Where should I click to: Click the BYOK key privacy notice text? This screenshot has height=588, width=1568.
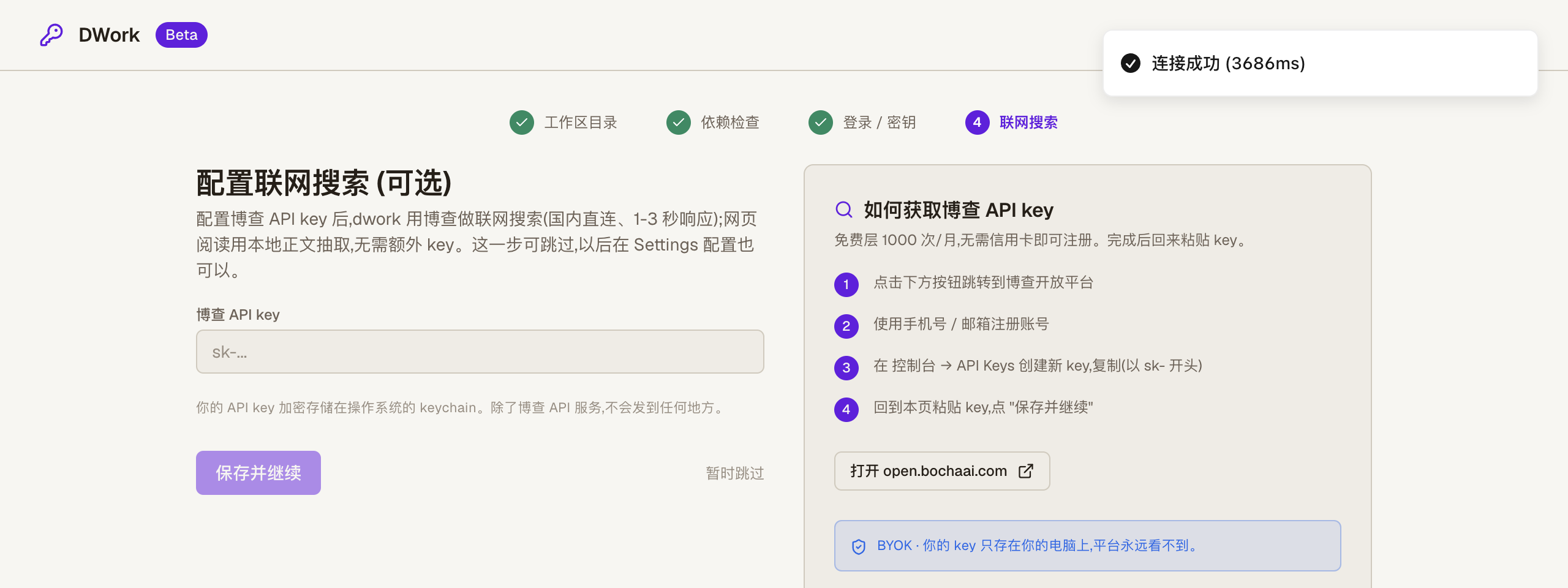[1038, 545]
